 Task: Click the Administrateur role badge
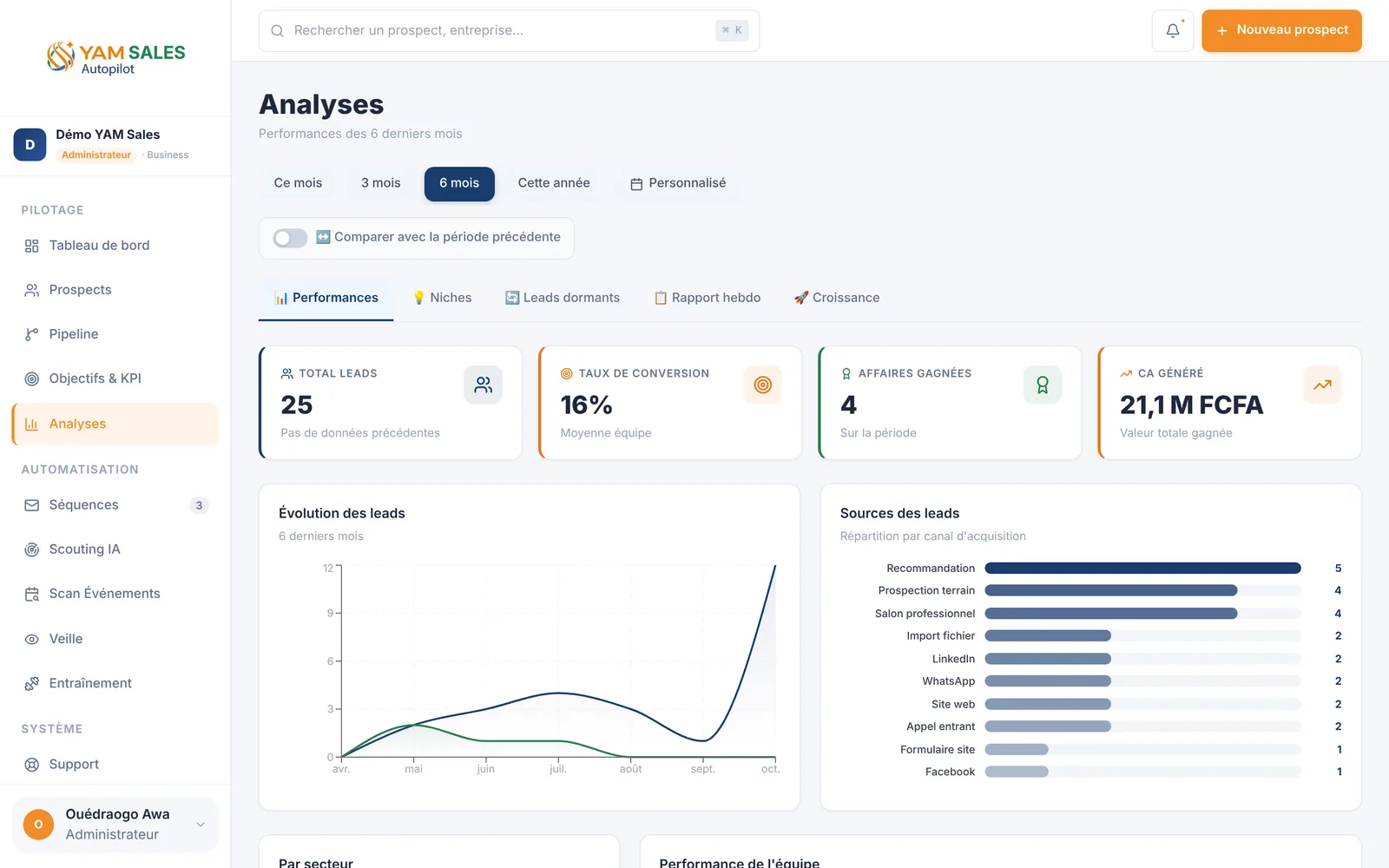click(x=96, y=155)
